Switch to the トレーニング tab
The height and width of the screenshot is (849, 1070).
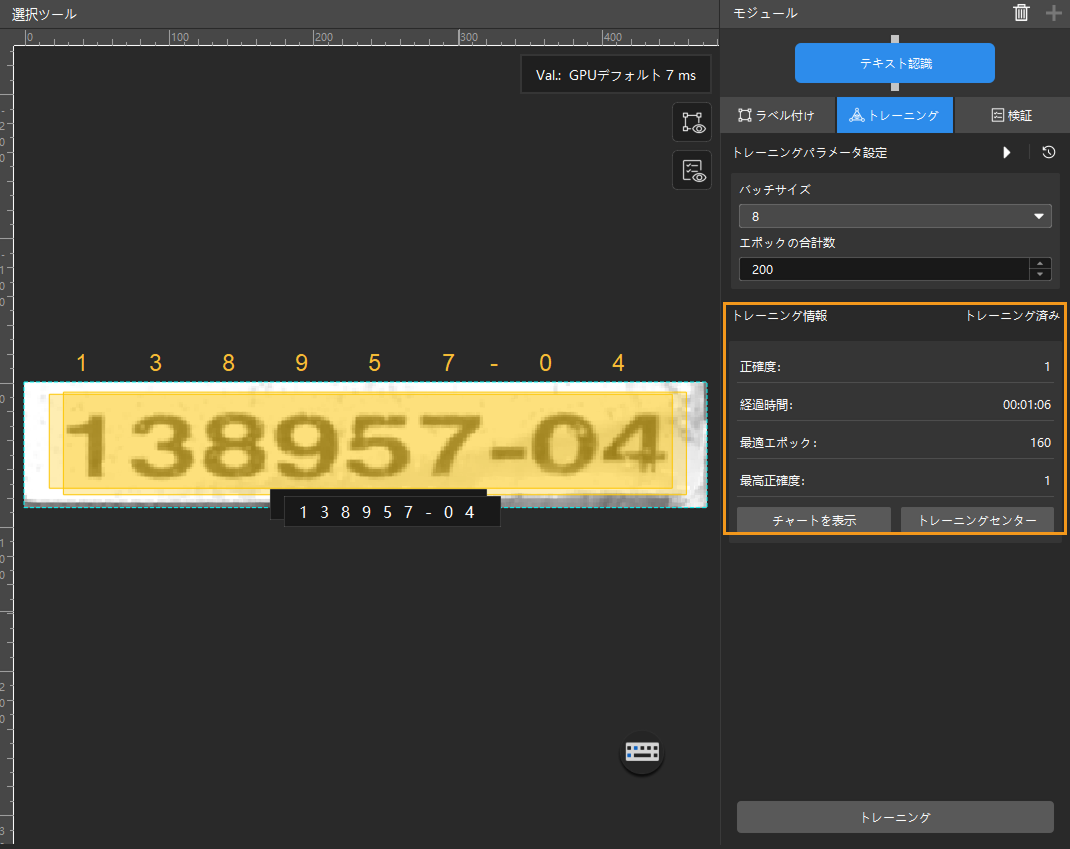point(895,115)
